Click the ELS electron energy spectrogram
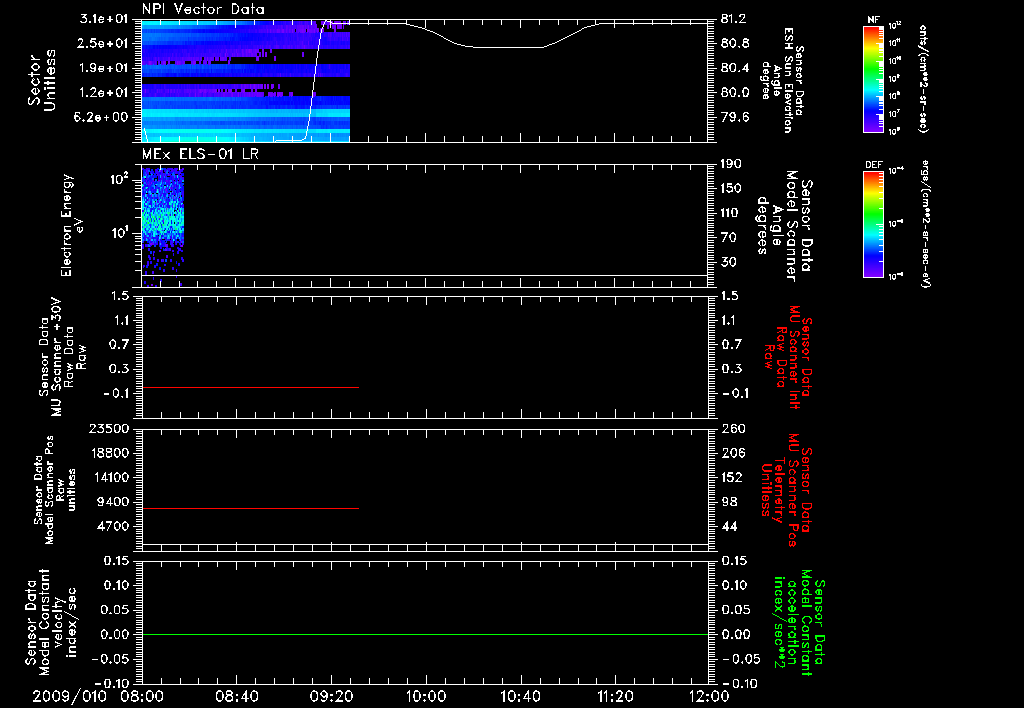1024x708 pixels. (x=163, y=227)
